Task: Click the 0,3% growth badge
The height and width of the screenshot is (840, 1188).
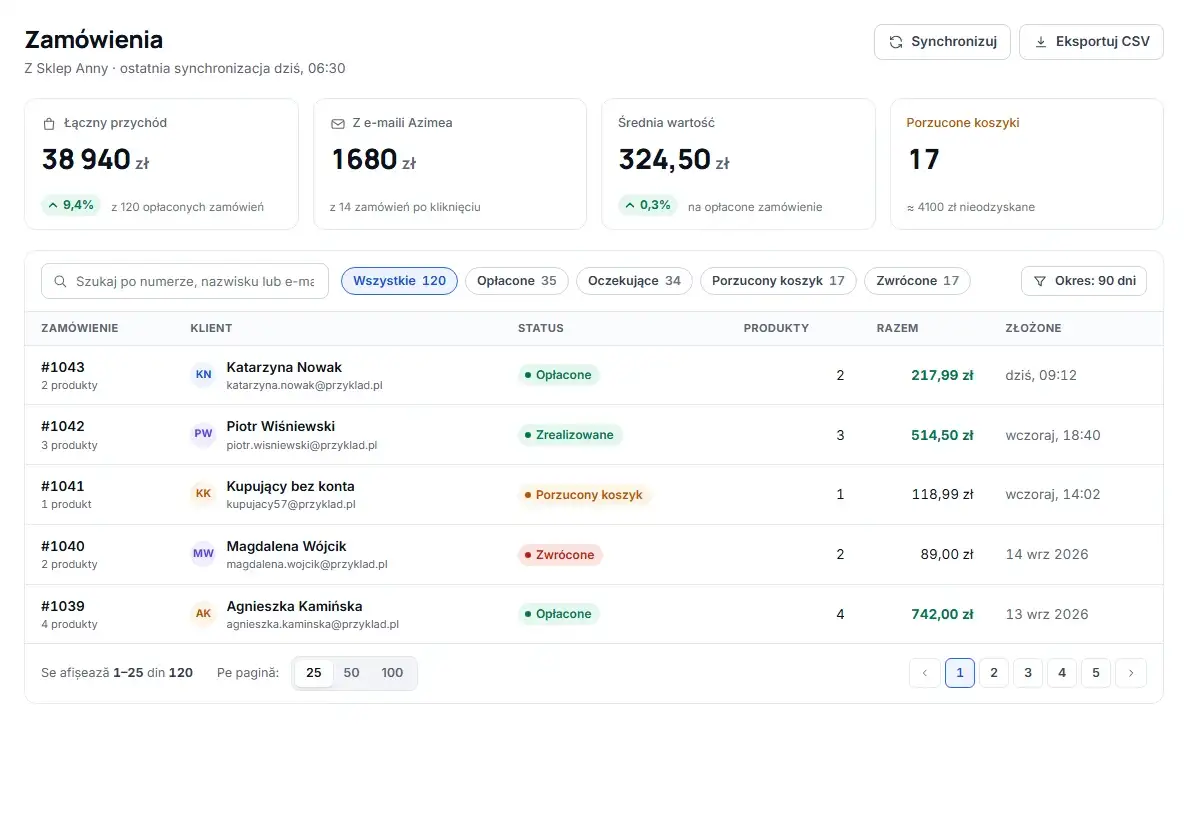Action: [648, 205]
